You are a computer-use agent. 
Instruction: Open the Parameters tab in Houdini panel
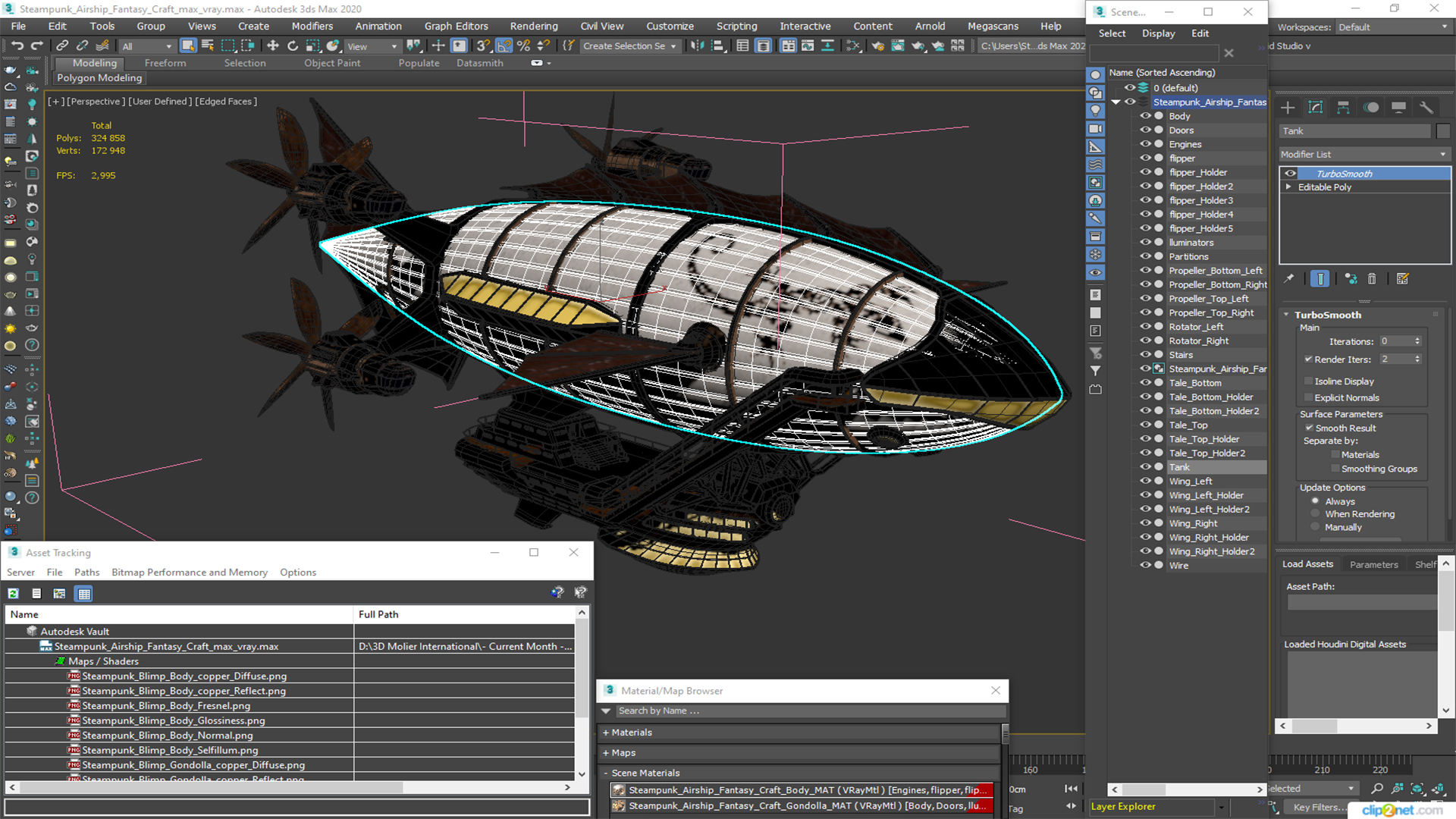(1373, 564)
